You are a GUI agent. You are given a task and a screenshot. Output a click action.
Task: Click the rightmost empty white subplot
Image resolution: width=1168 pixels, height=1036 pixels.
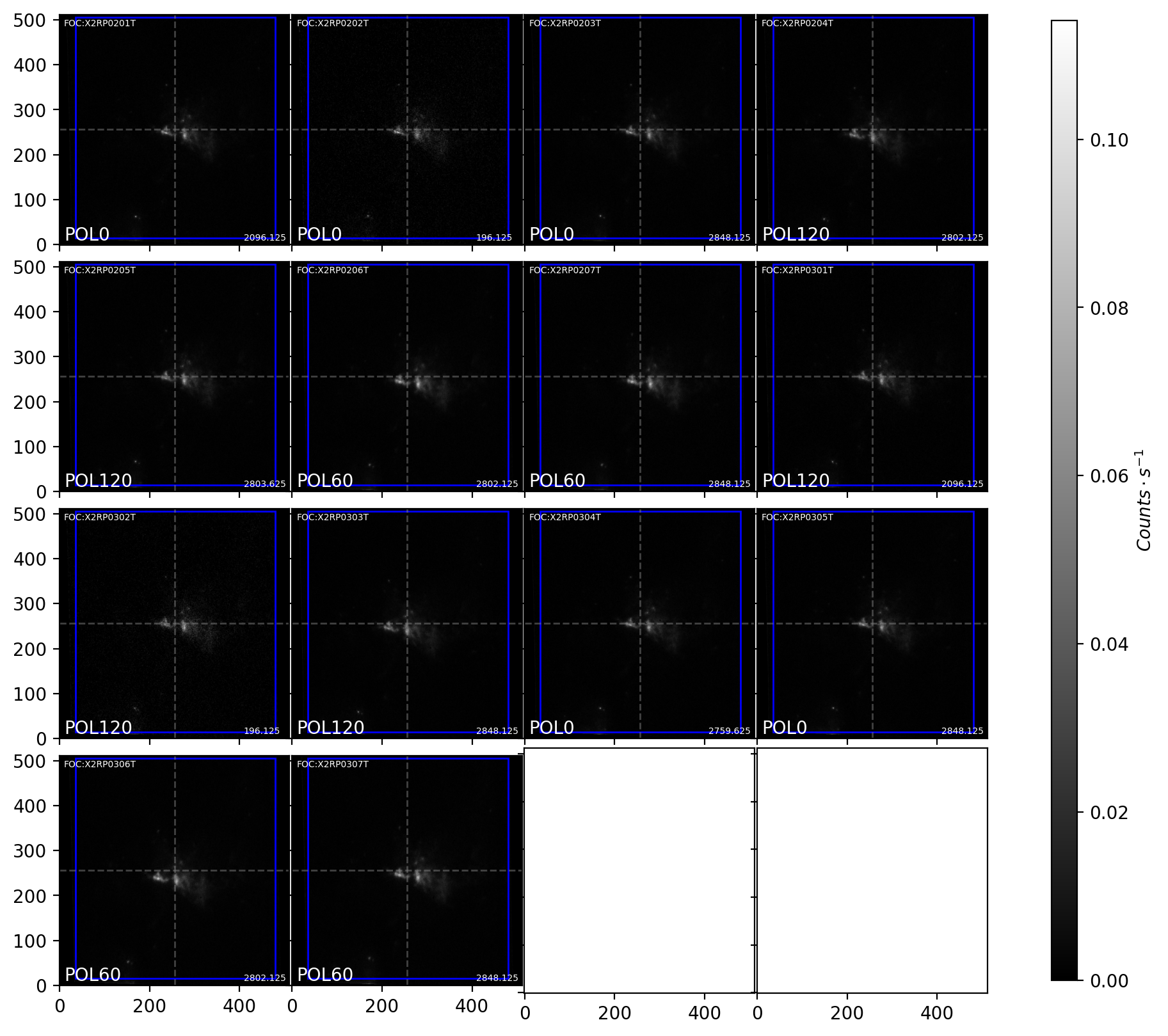[872, 870]
